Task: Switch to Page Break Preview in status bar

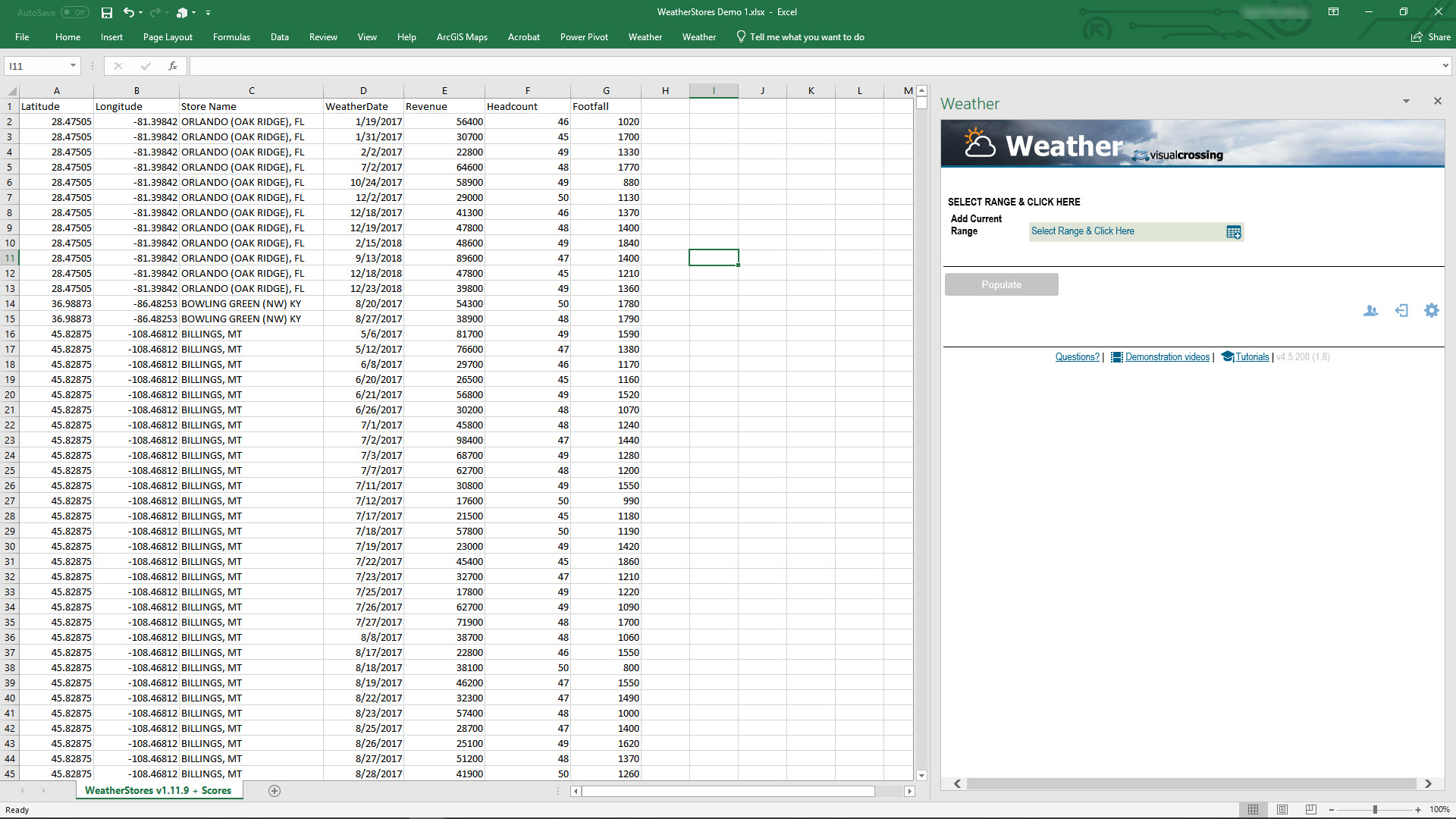Action: (x=1310, y=809)
